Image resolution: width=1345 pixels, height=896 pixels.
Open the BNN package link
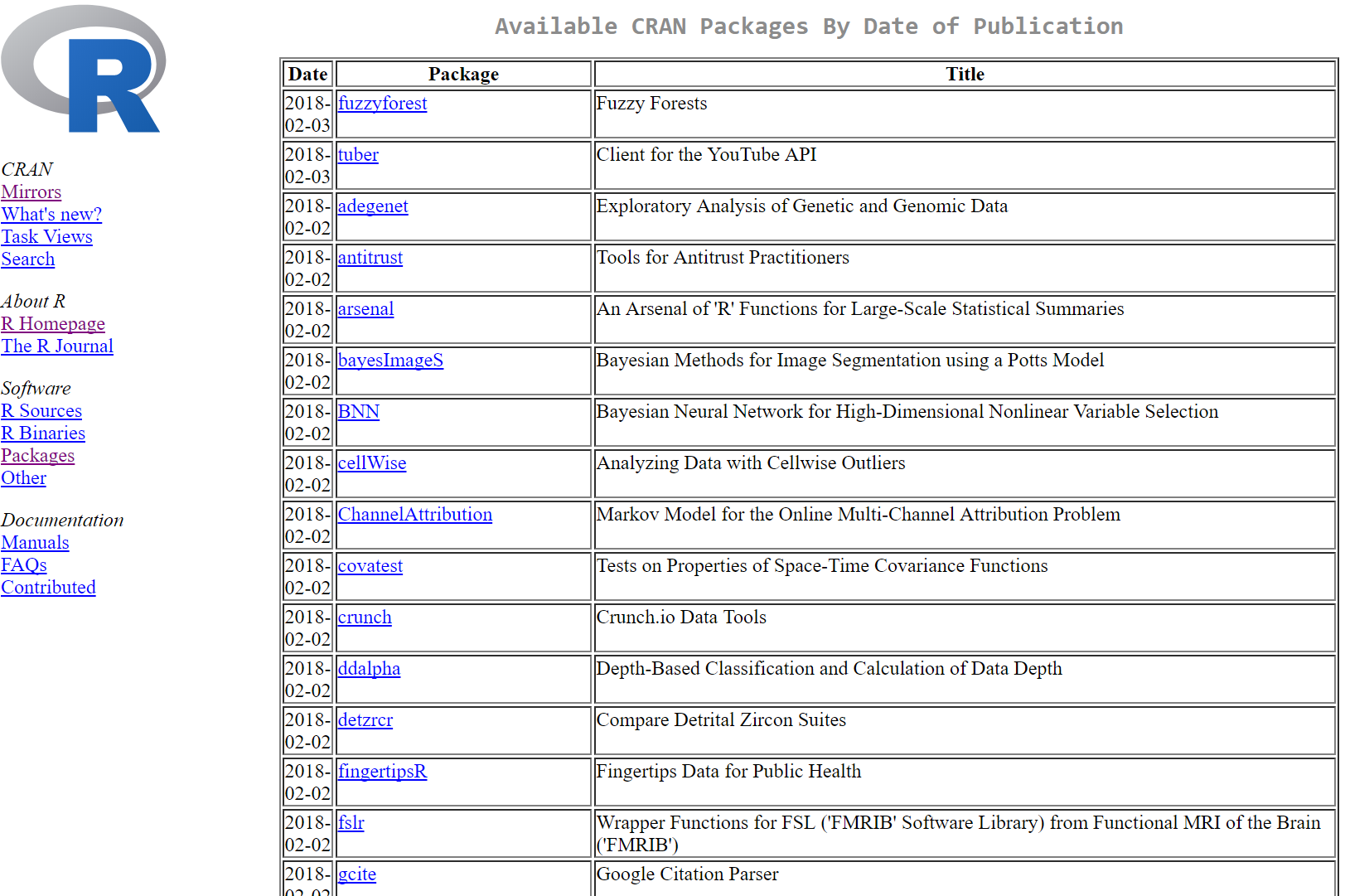[358, 412]
